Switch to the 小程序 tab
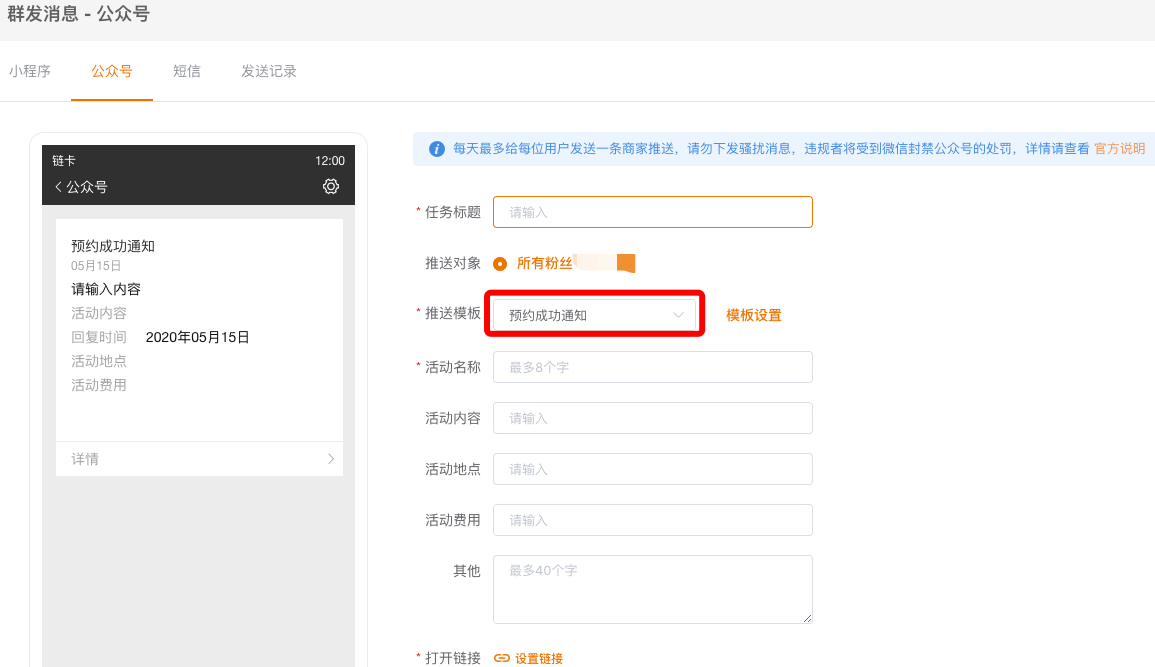This screenshot has width=1155, height=667. pyautogui.click(x=30, y=71)
